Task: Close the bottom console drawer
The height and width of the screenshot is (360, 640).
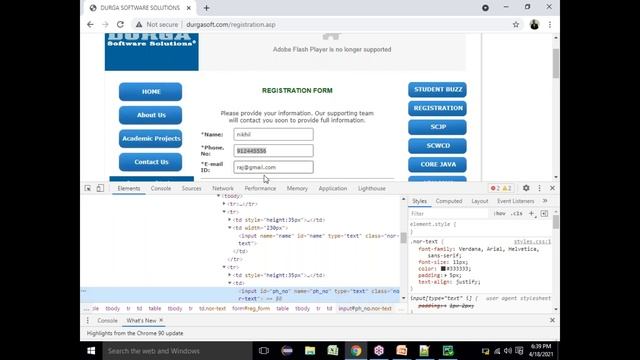Action: click(x=552, y=320)
